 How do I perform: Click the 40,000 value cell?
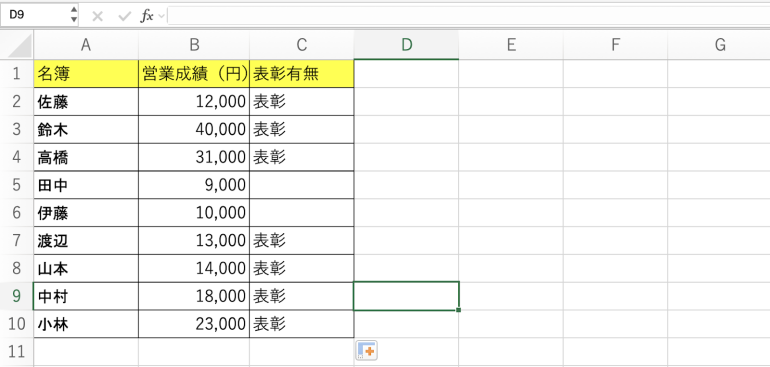coord(194,130)
